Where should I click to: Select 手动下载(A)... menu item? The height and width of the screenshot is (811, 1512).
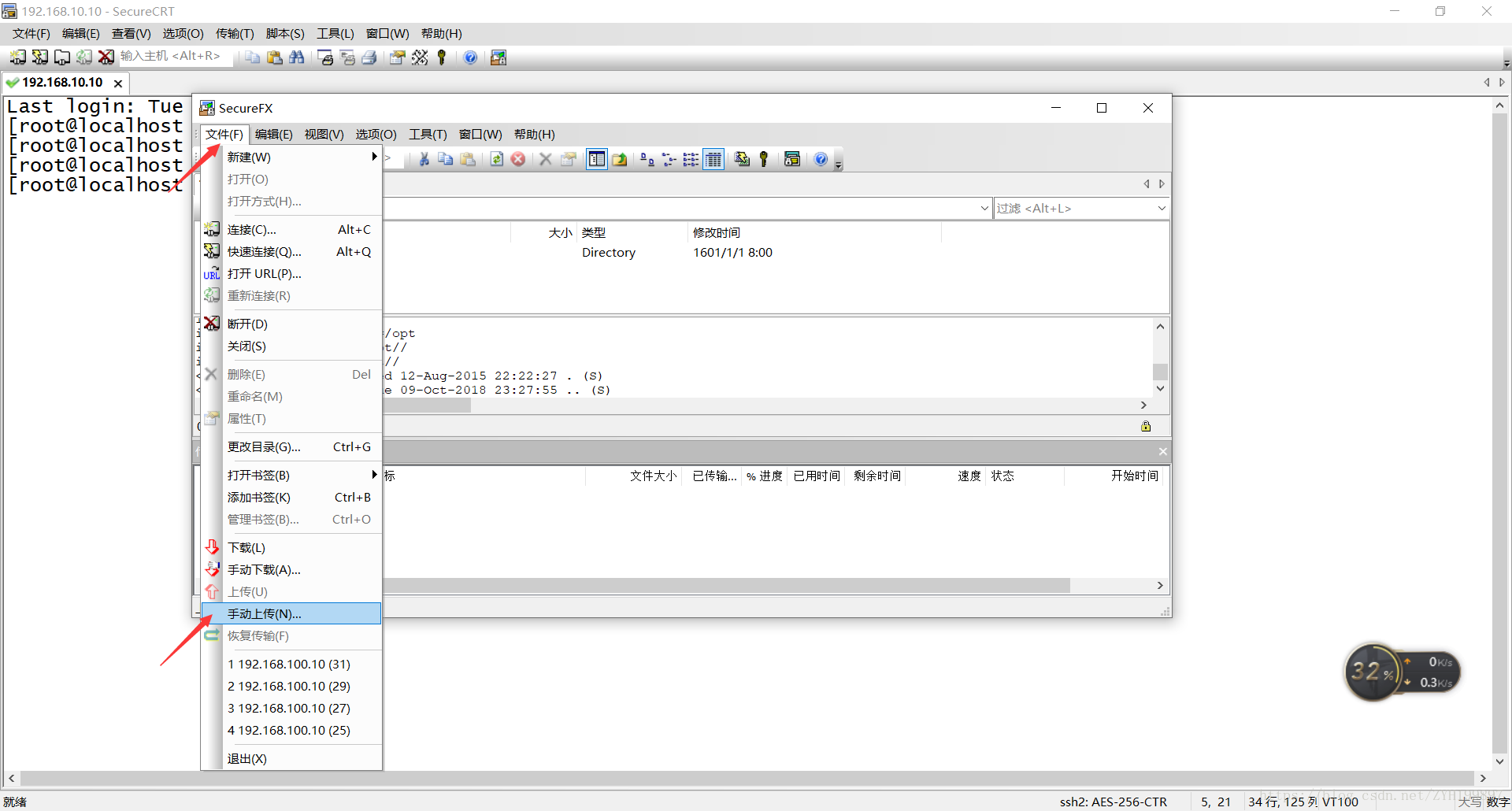point(291,569)
